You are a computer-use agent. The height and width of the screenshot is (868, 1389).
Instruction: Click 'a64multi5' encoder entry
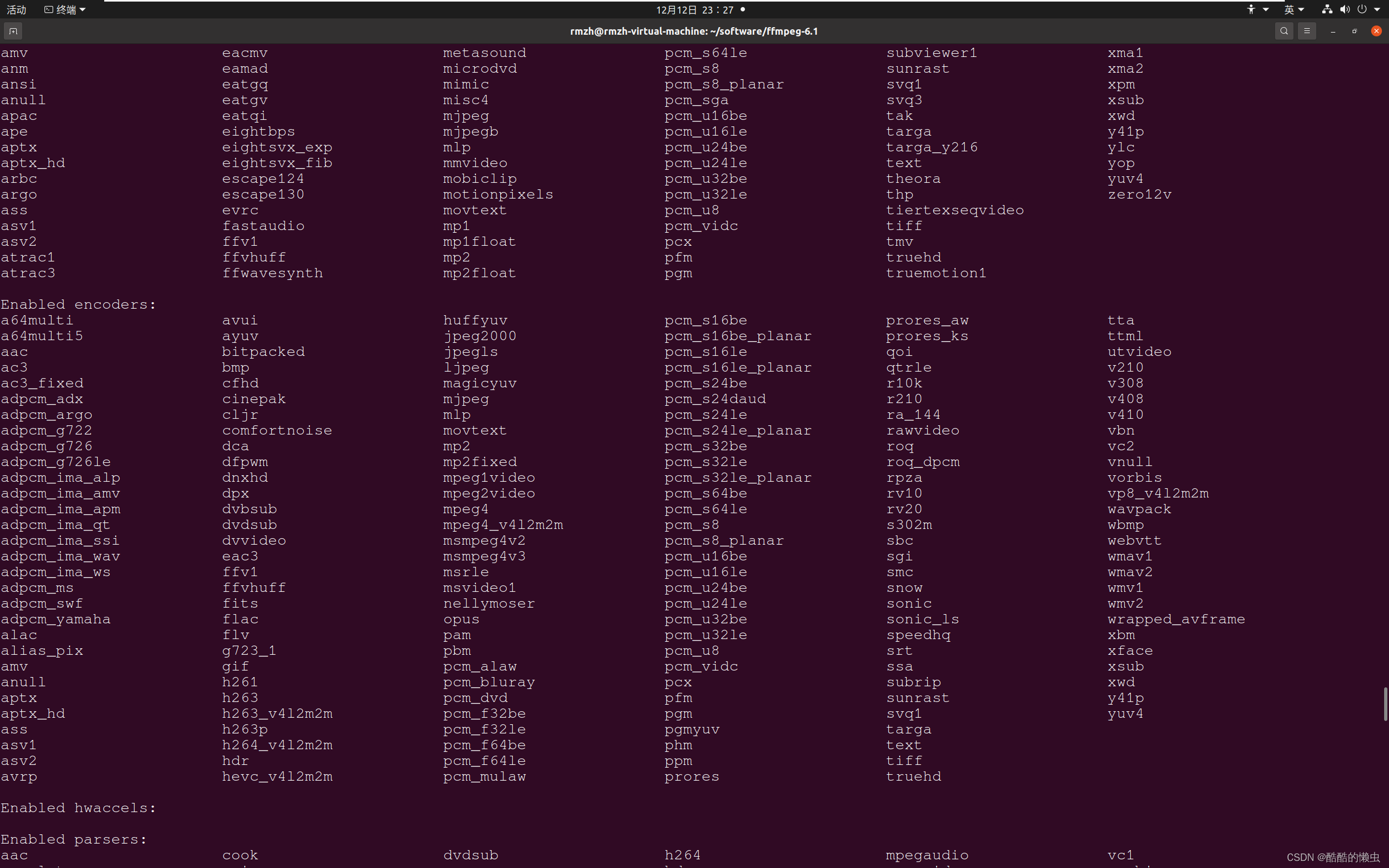click(x=42, y=336)
